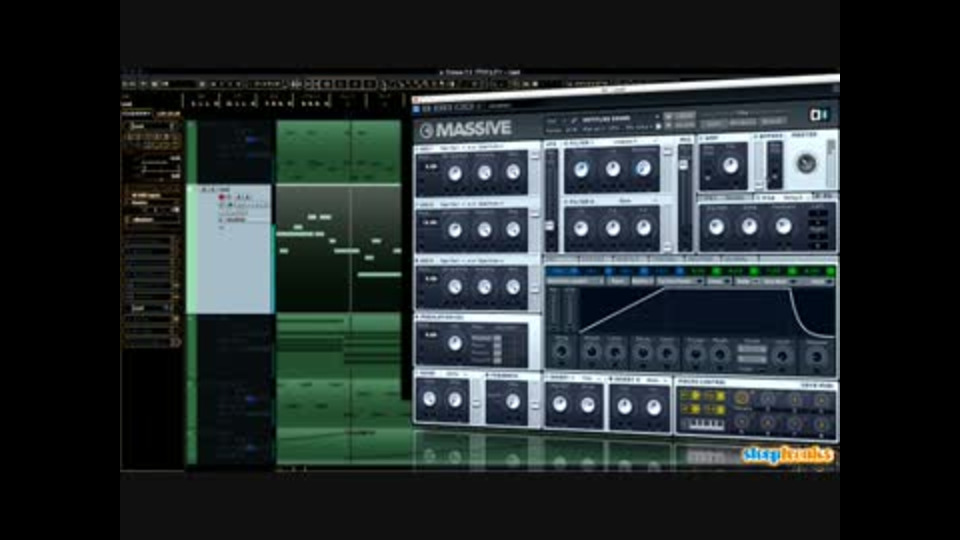This screenshot has height=540, width=960.
Task: Enable last Modulation OSC mode checkbox
Action: coord(497,361)
